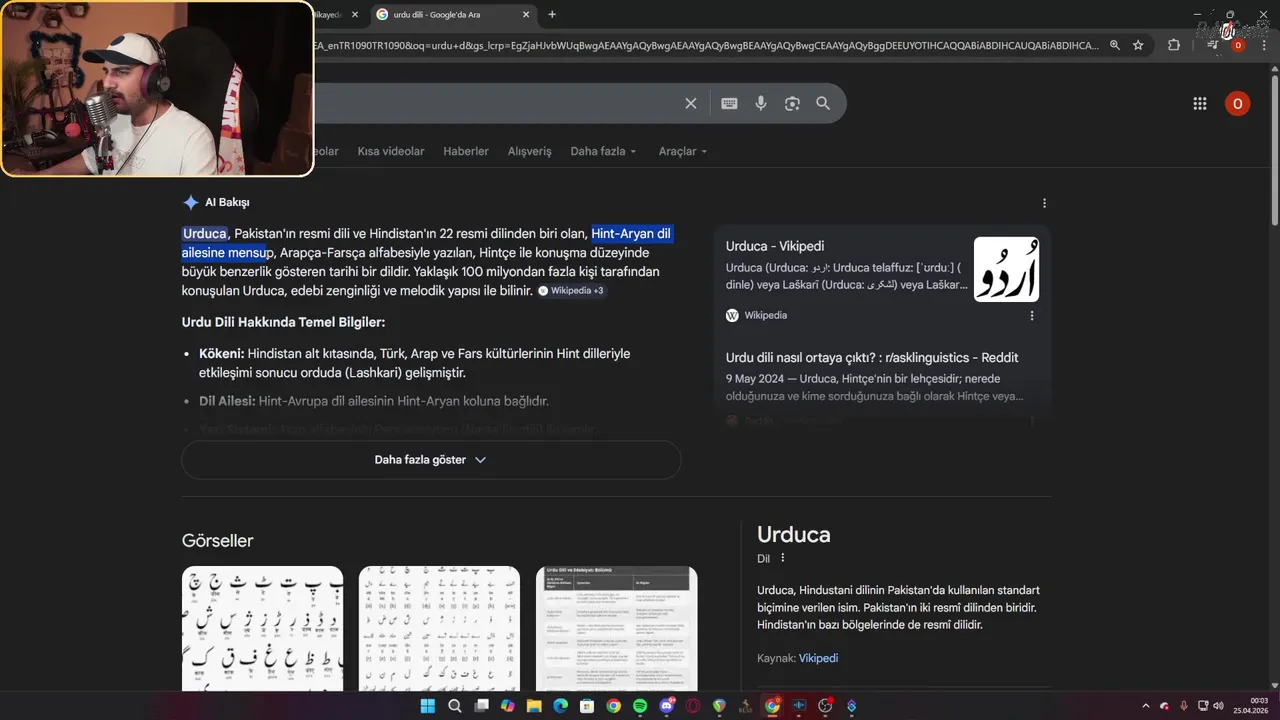Open the 'Urduca - Vikipedi' source link
This screenshot has width=1280, height=720.
point(775,246)
